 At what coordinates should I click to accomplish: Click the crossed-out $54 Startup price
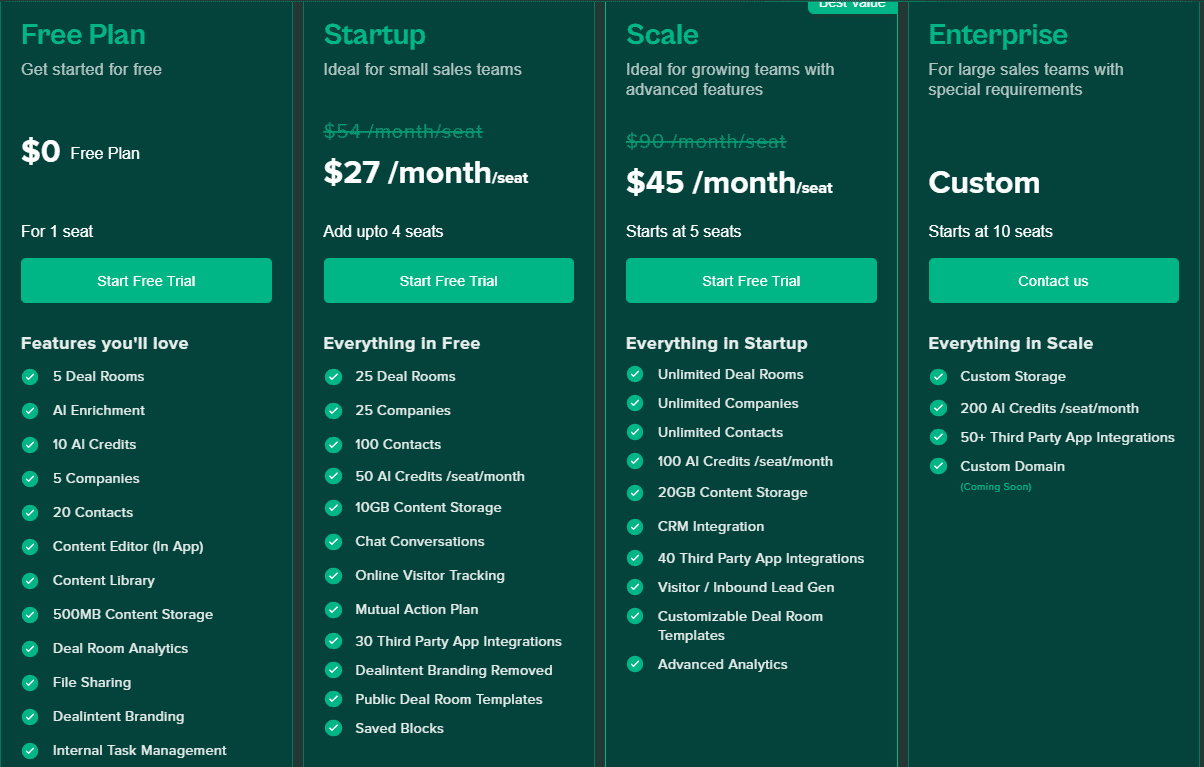coord(402,131)
